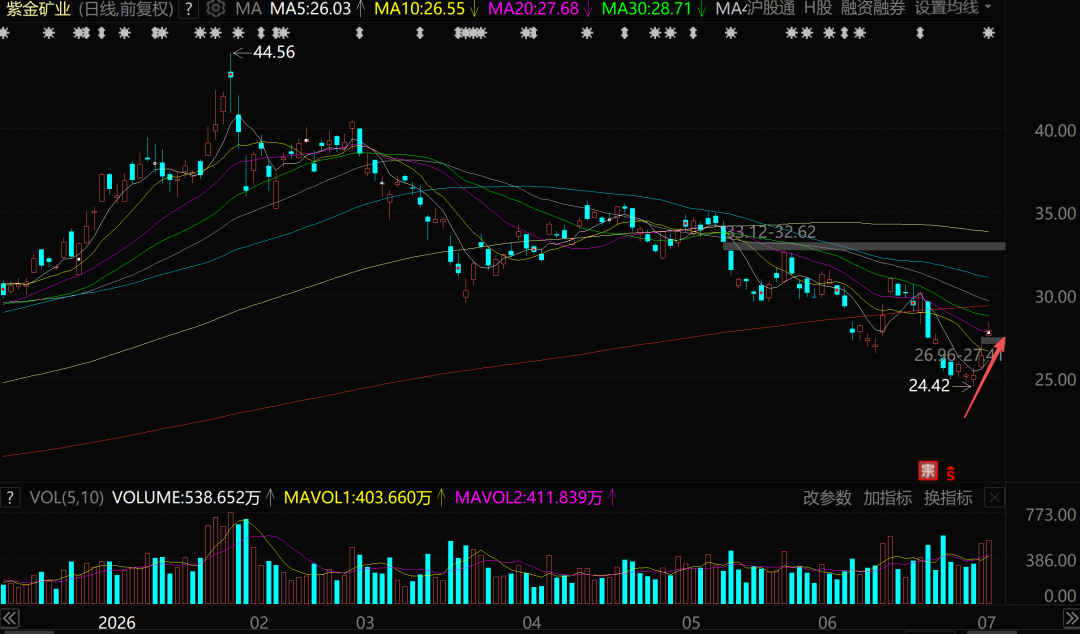The width and height of the screenshot is (1080, 634).
Task: Click the 24.42 low price label
Action: coord(929,386)
